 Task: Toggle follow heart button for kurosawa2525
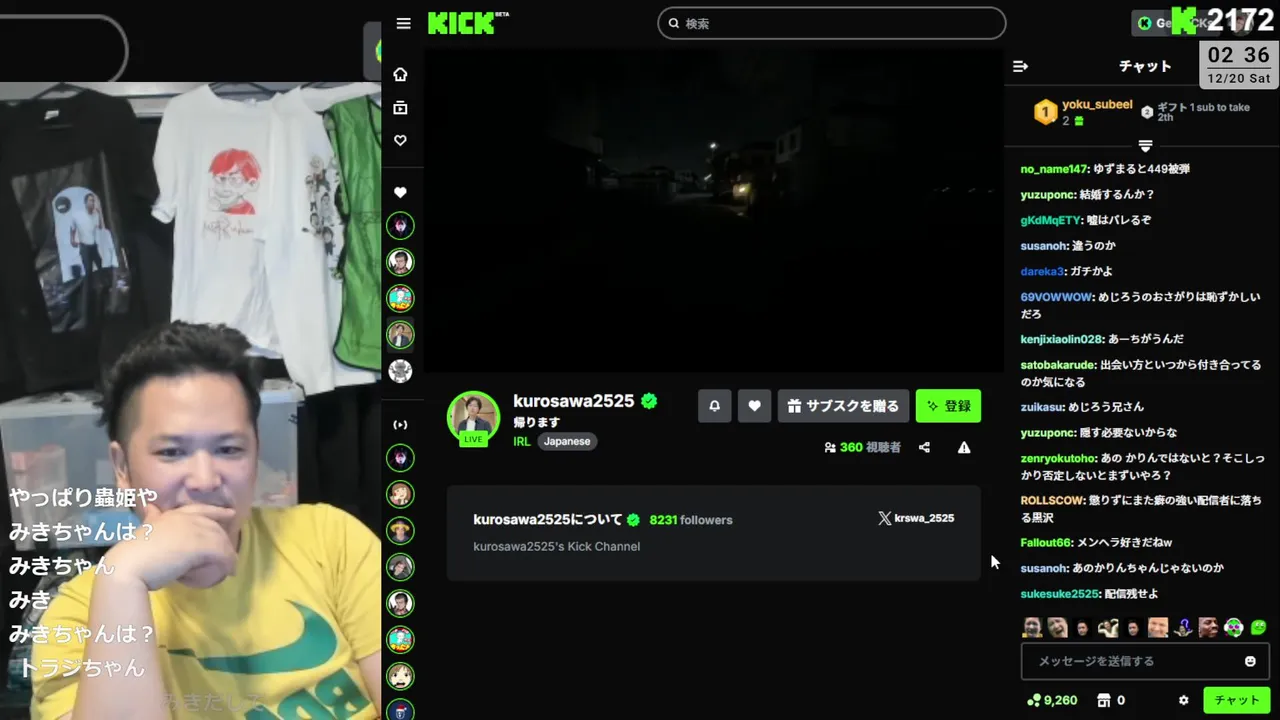[754, 406]
